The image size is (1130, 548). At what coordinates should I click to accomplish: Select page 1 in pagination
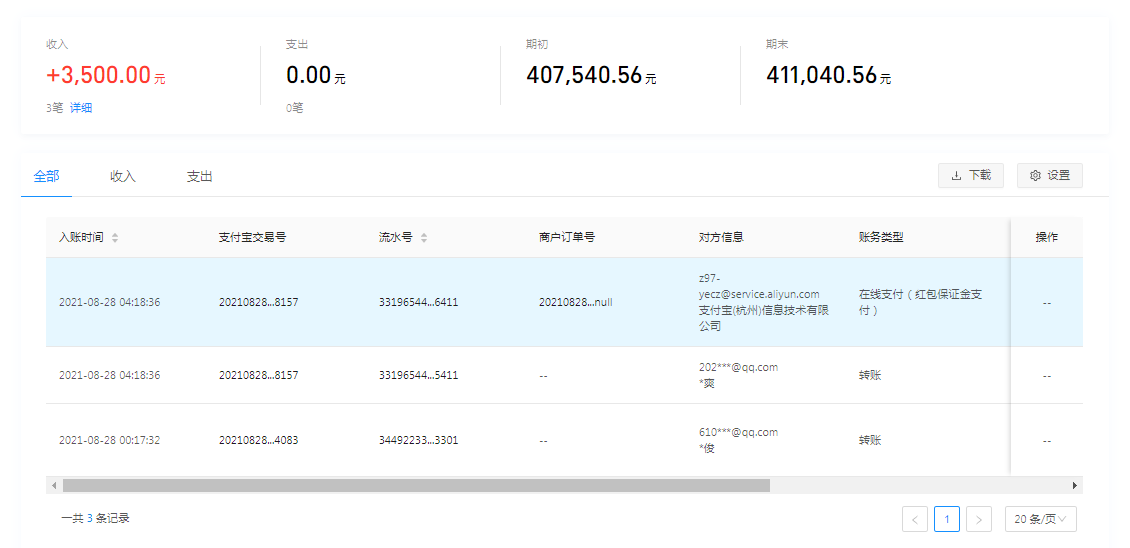pyautogui.click(x=947, y=519)
